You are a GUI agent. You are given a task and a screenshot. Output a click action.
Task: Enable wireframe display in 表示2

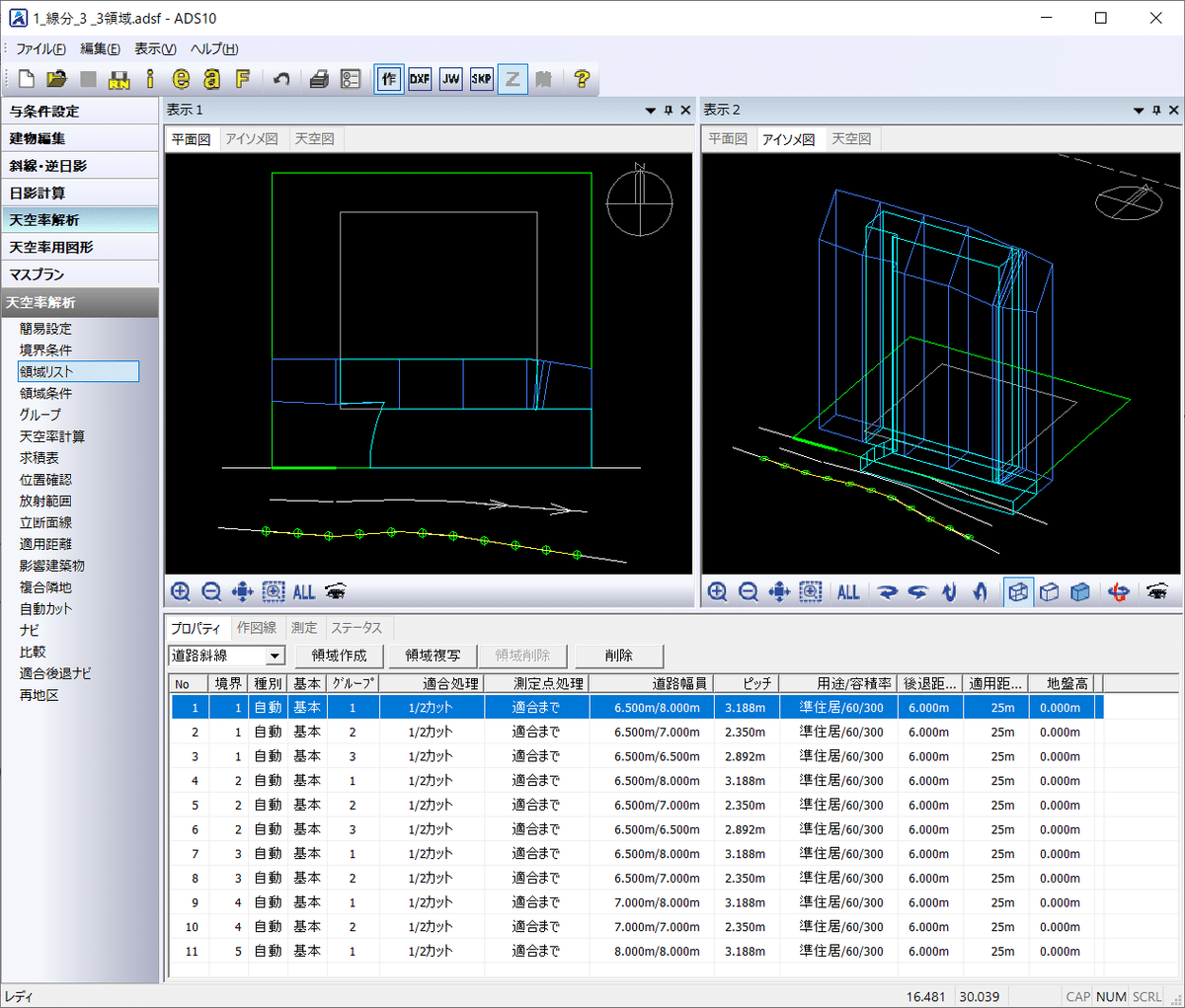coord(1019,591)
